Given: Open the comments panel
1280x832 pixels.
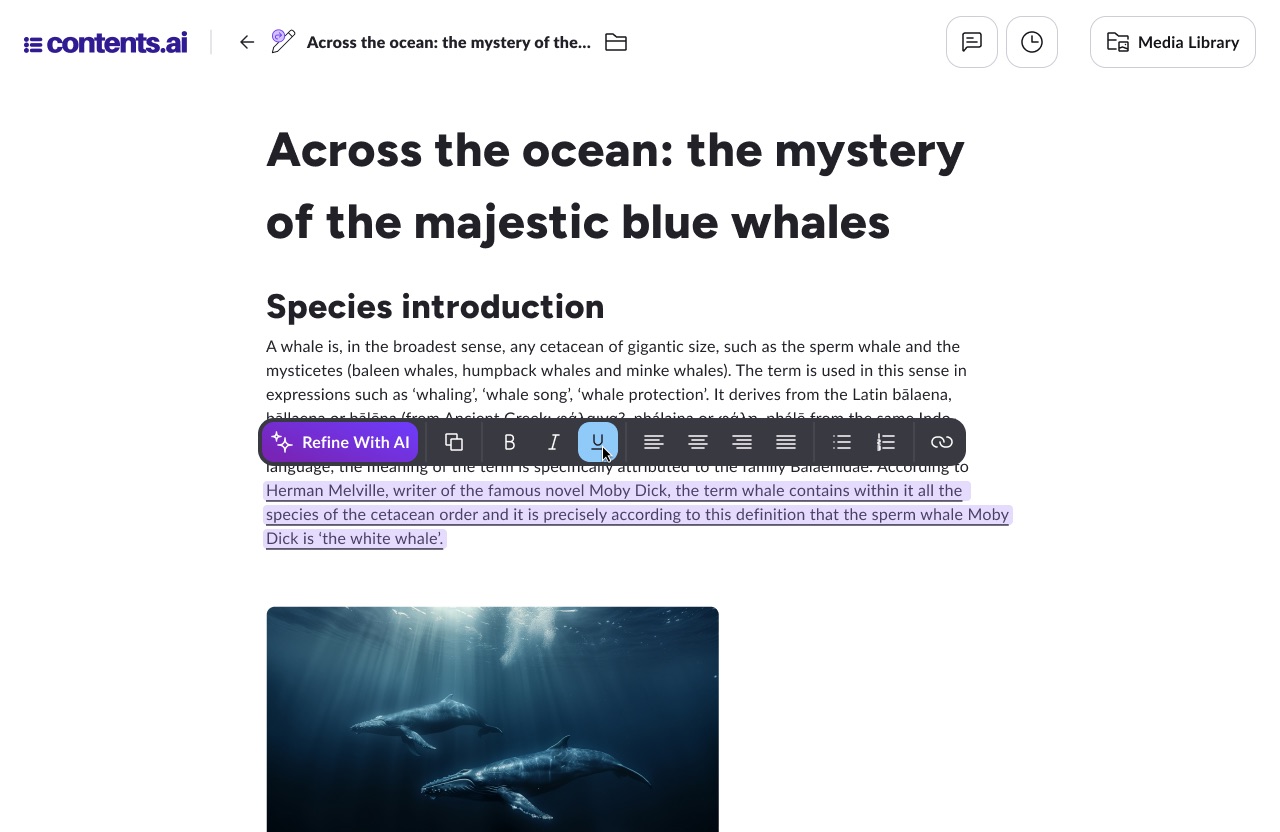Looking at the screenshot, I should tap(972, 42).
